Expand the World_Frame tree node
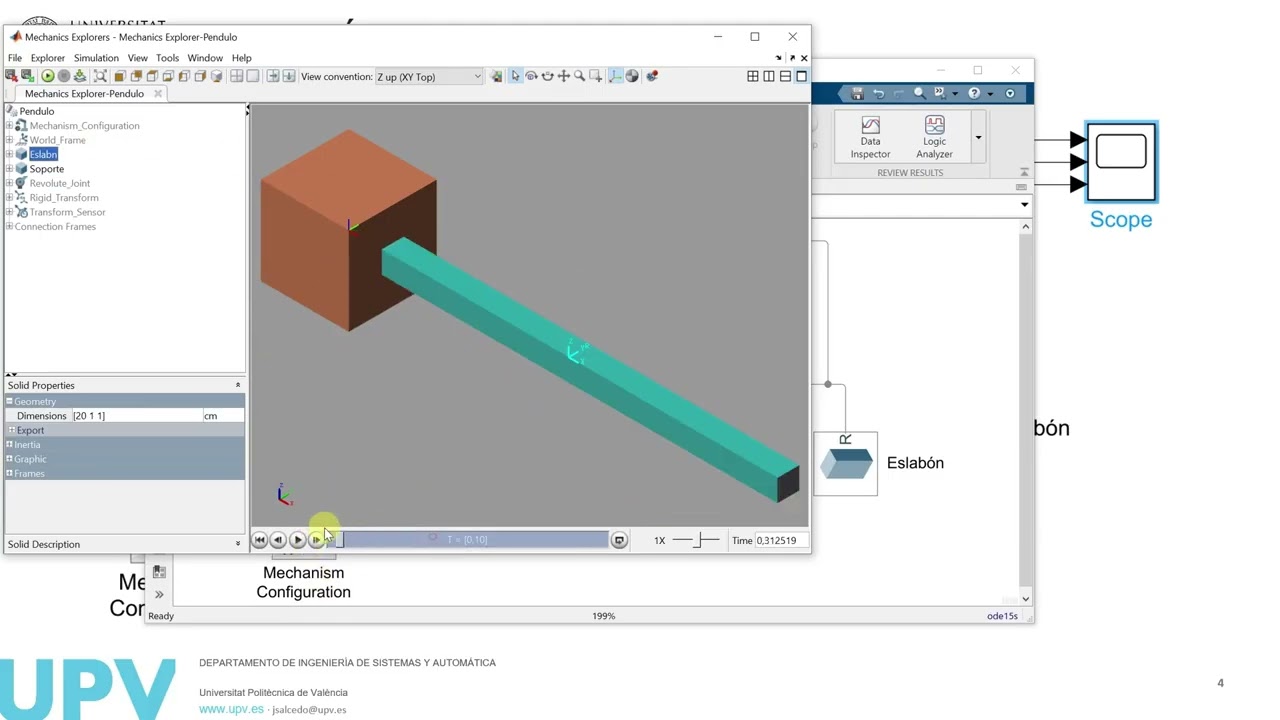Viewport: 1280px width, 720px height. click(10, 140)
